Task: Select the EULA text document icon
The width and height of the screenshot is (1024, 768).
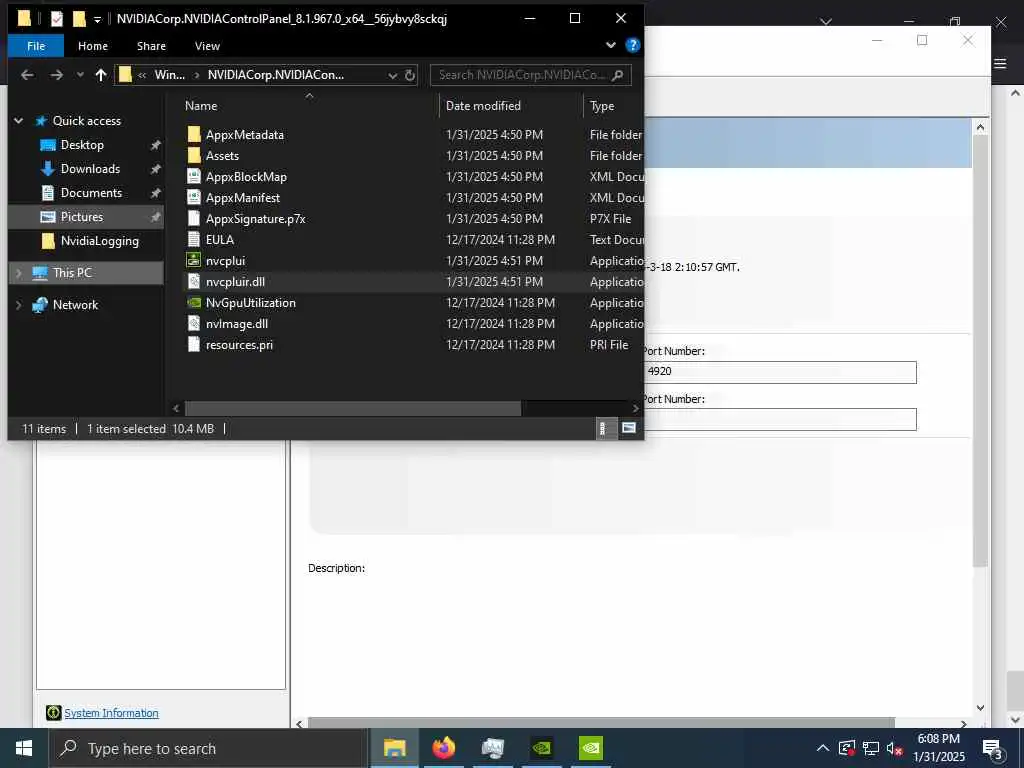Action: (x=193, y=240)
